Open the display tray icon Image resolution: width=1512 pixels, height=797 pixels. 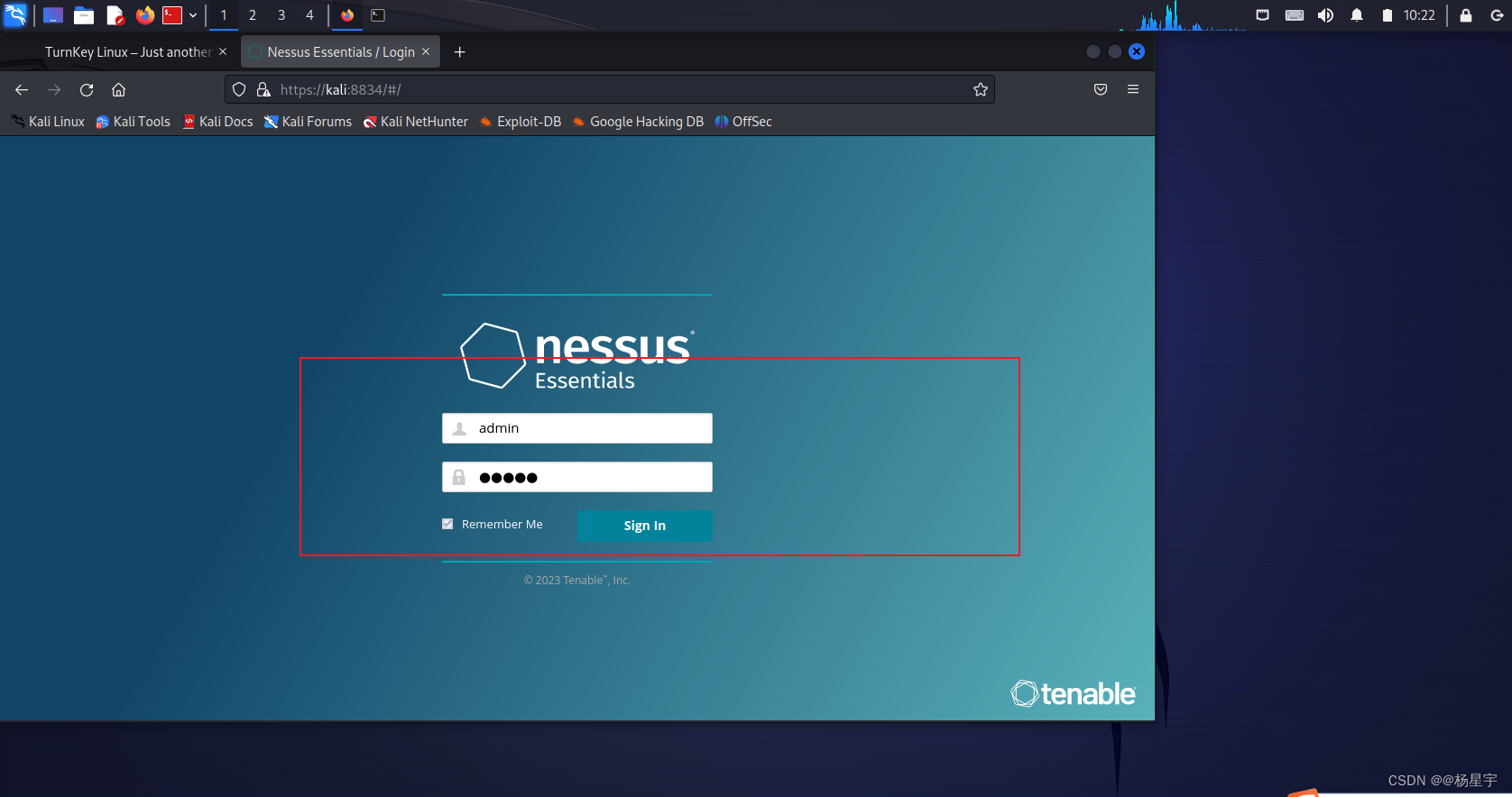(1263, 15)
